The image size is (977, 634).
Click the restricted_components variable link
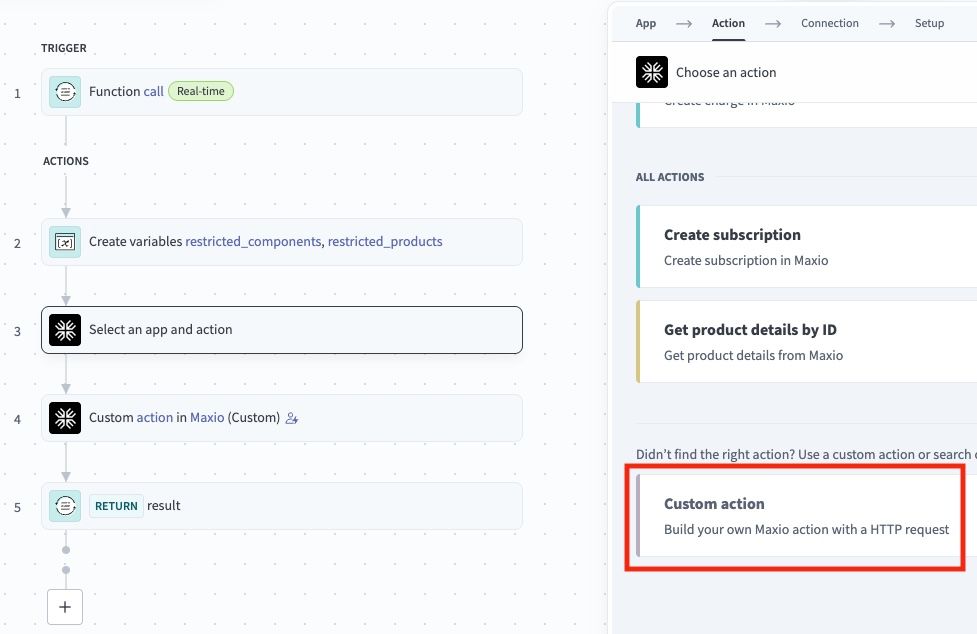(x=253, y=242)
